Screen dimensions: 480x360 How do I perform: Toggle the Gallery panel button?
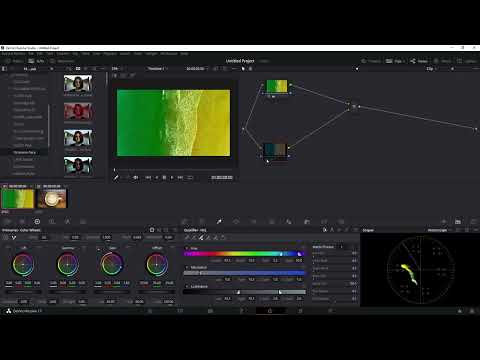point(14,61)
